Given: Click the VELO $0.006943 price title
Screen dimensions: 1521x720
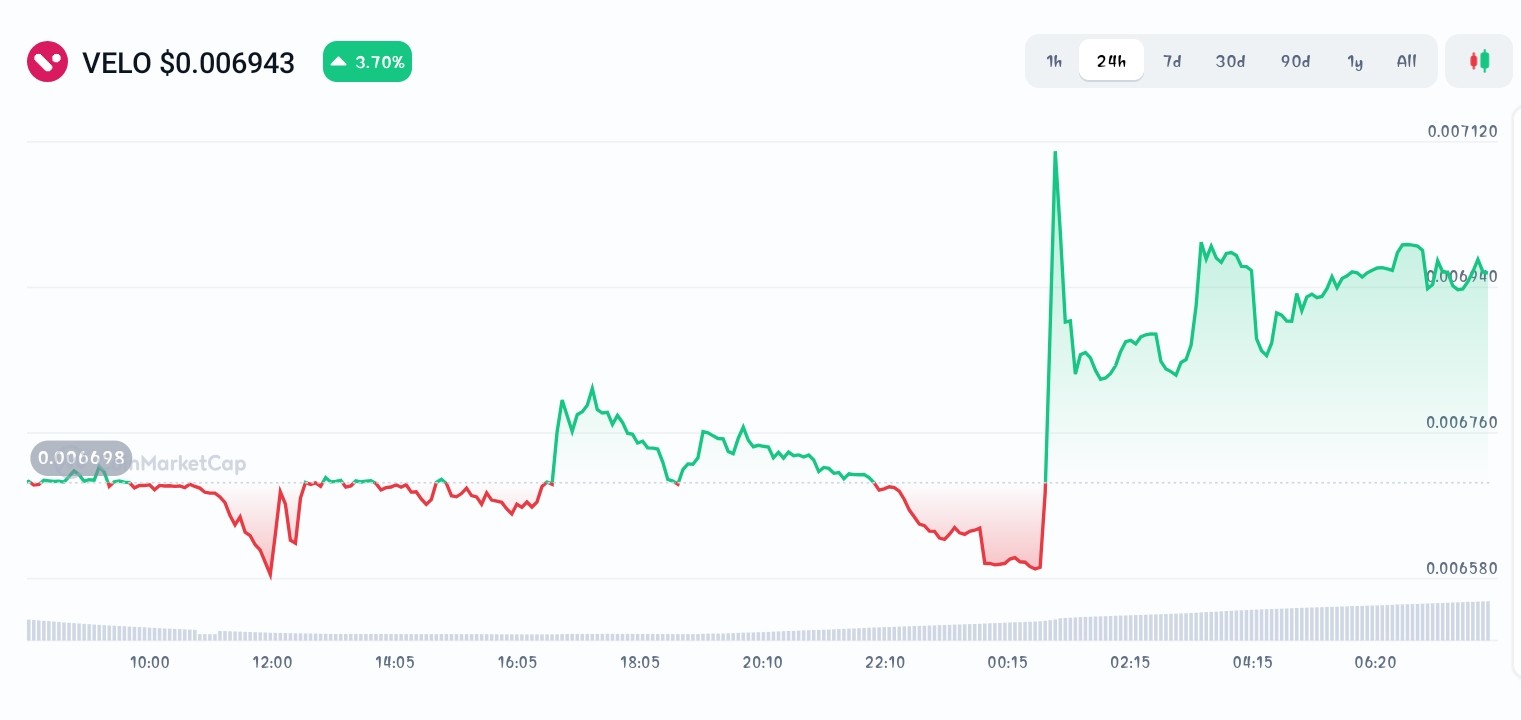Looking at the screenshot, I should (x=188, y=63).
